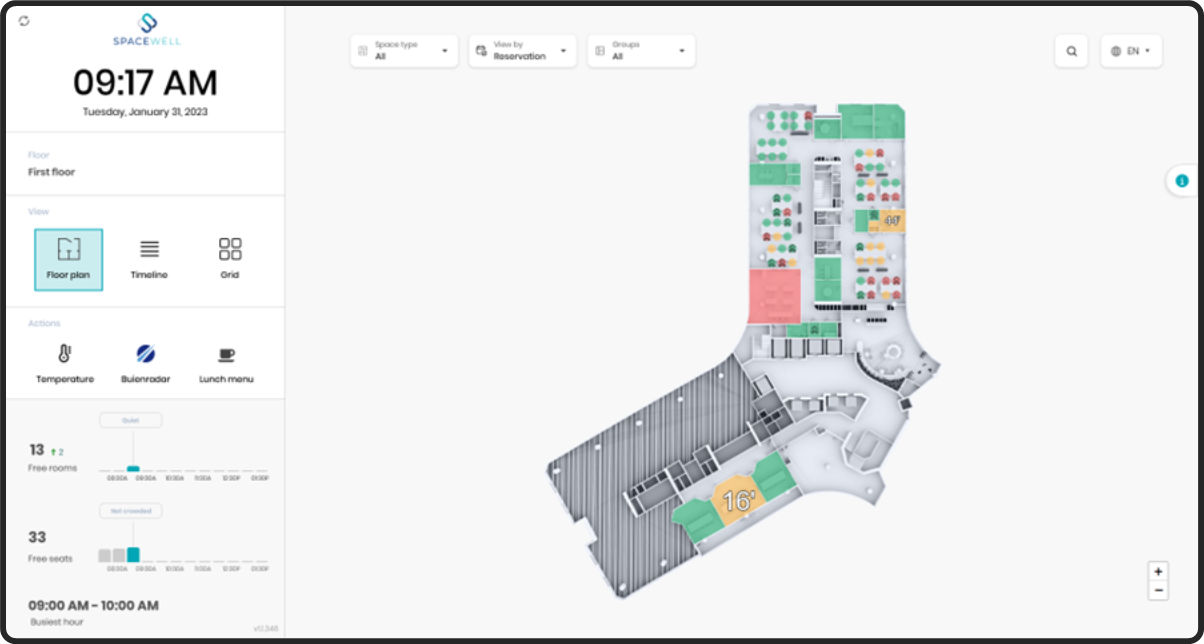Expand the View by Reservation dropdown
1204x644 pixels.
(522, 51)
